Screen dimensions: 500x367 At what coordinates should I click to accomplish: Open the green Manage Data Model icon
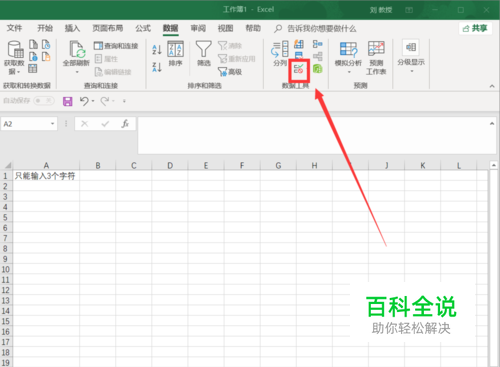point(318,69)
